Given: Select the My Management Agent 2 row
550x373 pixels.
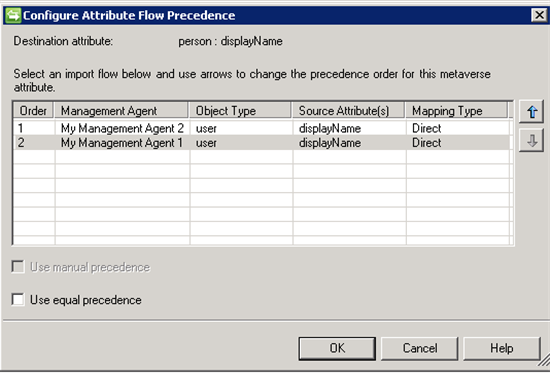Looking at the screenshot, I should (x=261, y=128).
